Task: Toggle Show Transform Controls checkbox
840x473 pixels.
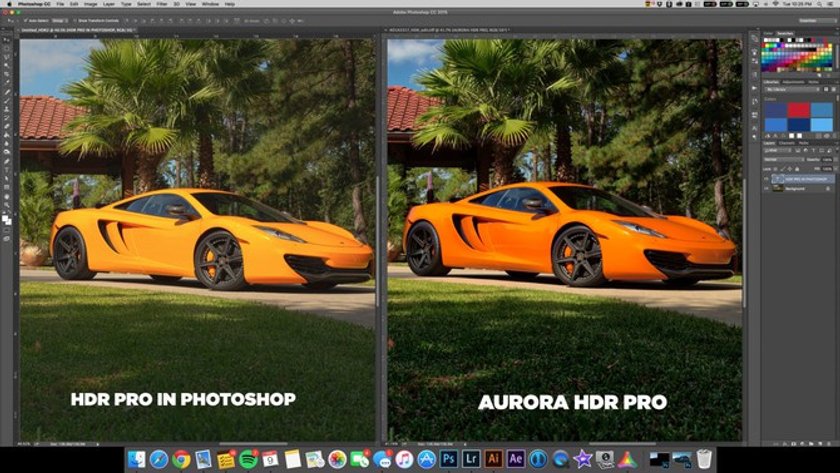Action: click(76, 20)
